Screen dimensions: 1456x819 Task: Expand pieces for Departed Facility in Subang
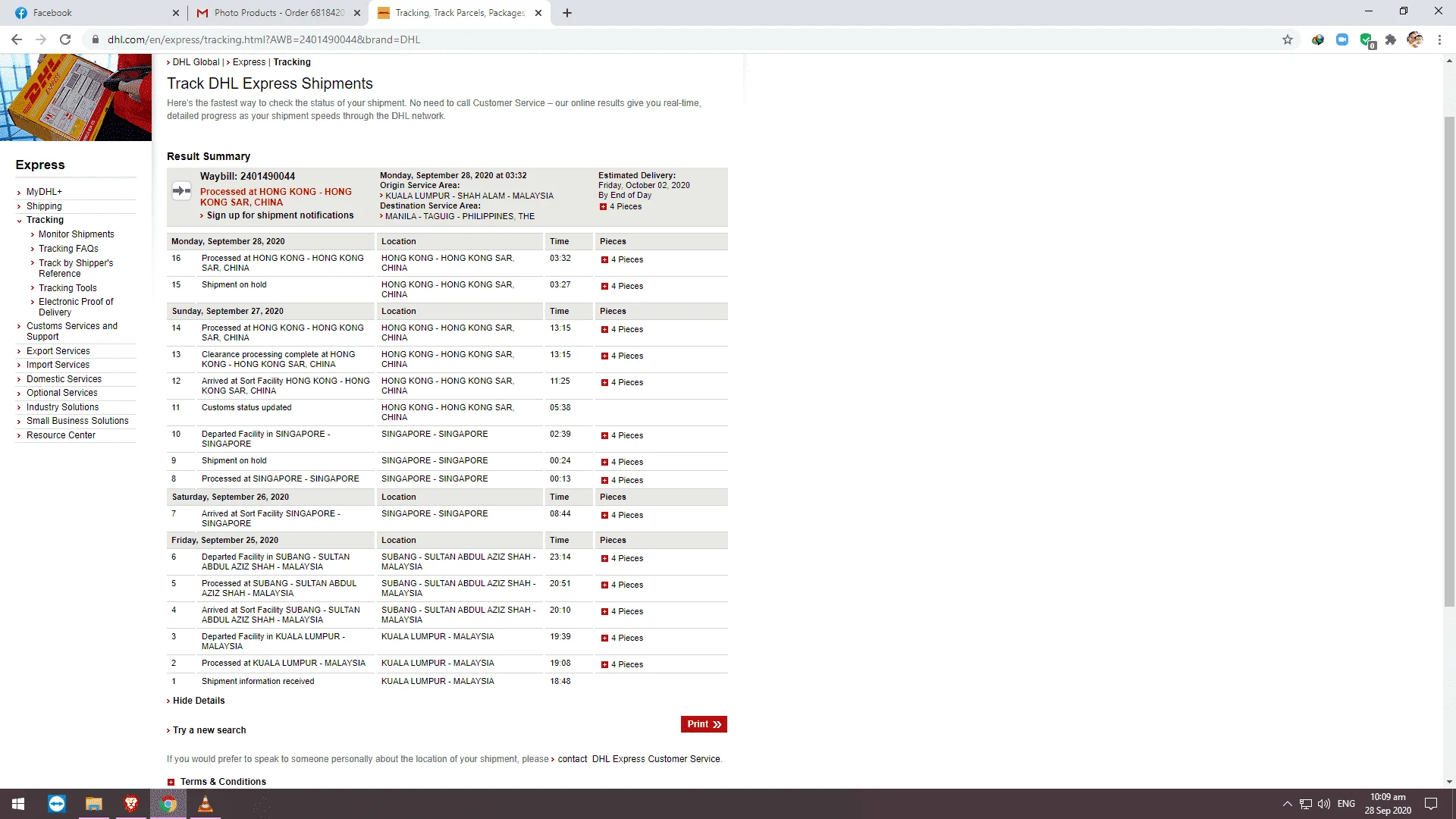[604, 559]
